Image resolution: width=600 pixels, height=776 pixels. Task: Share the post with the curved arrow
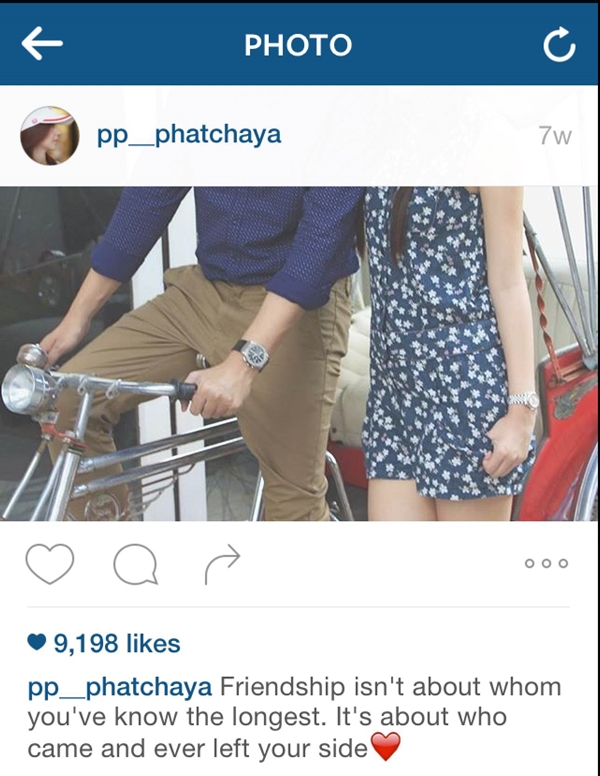222,564
